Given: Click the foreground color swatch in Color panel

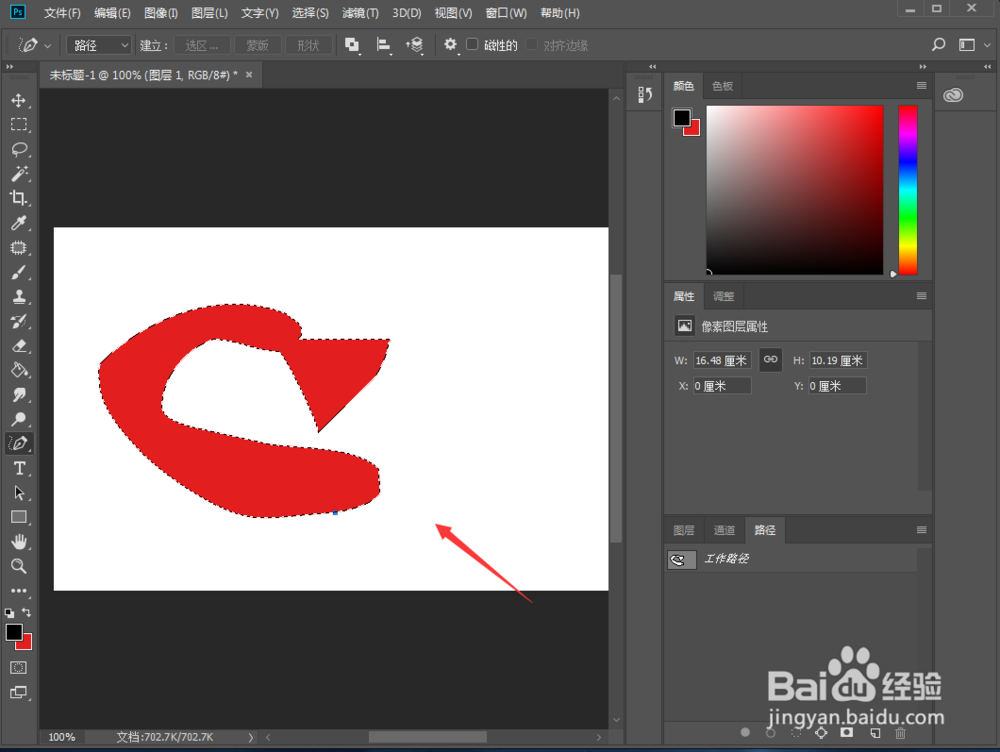Looking at the screenshot, I should tap(682, 117).
